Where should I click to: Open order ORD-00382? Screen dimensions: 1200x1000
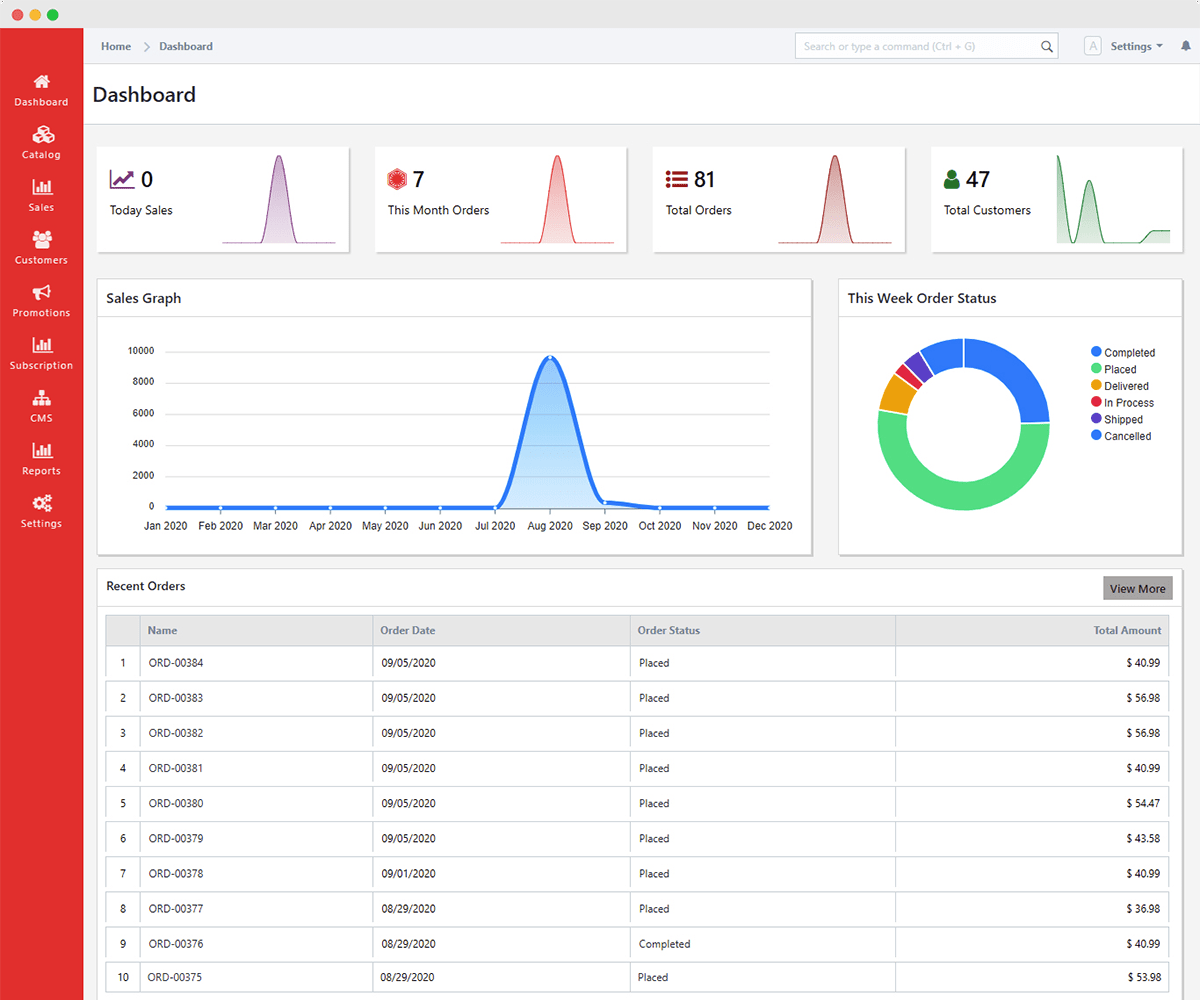[176, 733]
